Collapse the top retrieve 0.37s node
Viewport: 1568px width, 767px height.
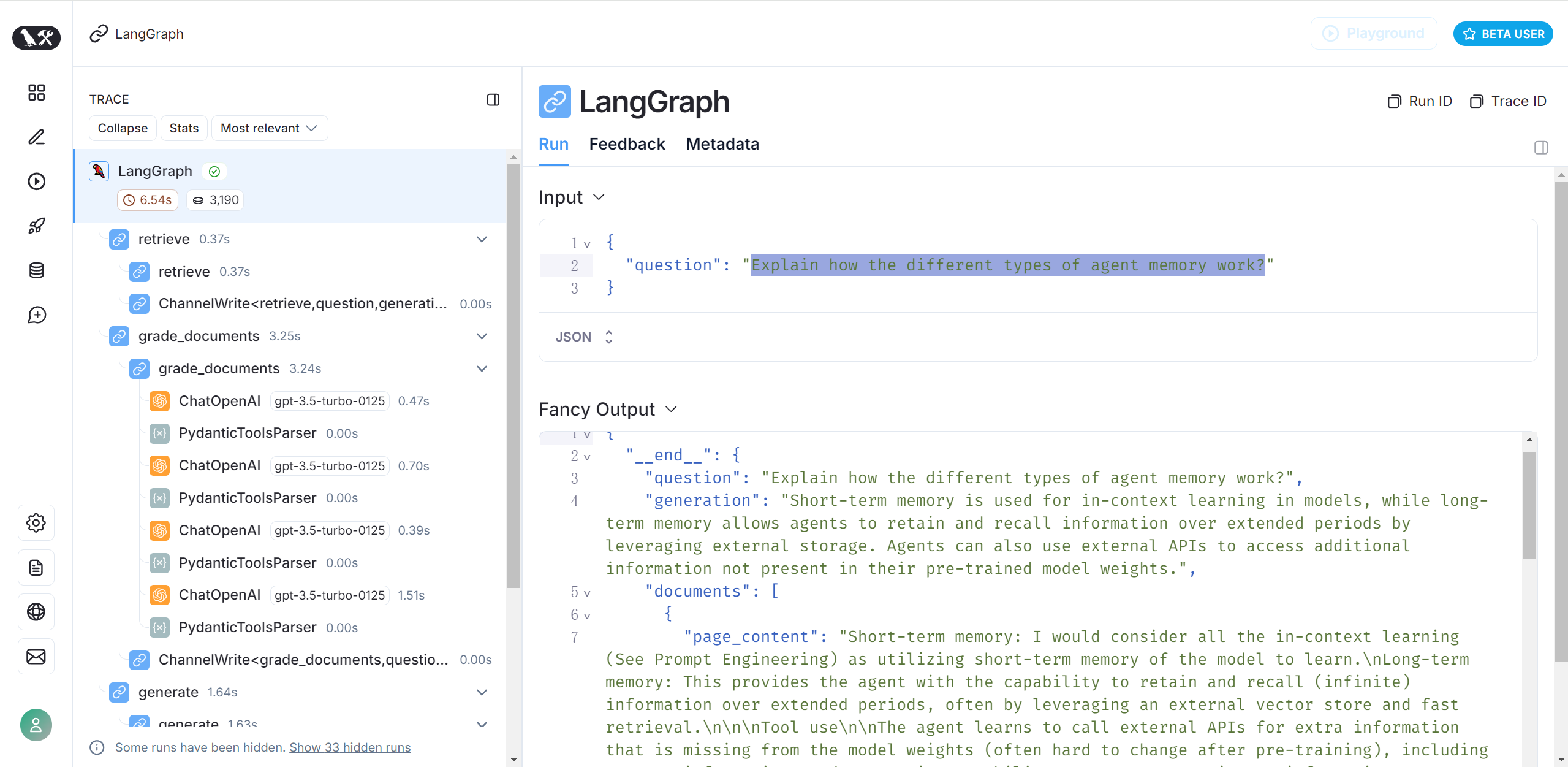[x=482, y=239]
